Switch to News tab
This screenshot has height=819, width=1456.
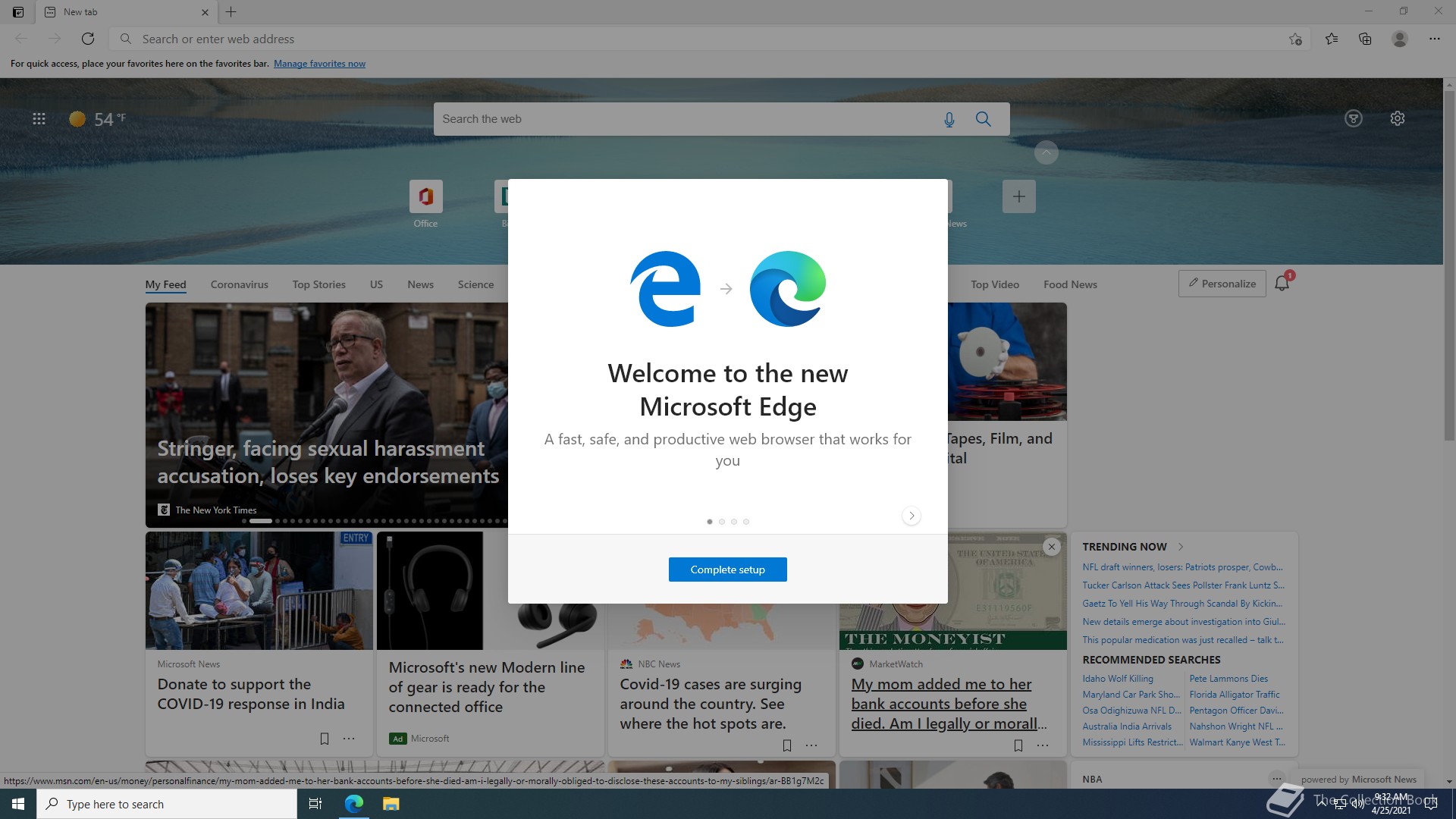click(x=420, y=284)
